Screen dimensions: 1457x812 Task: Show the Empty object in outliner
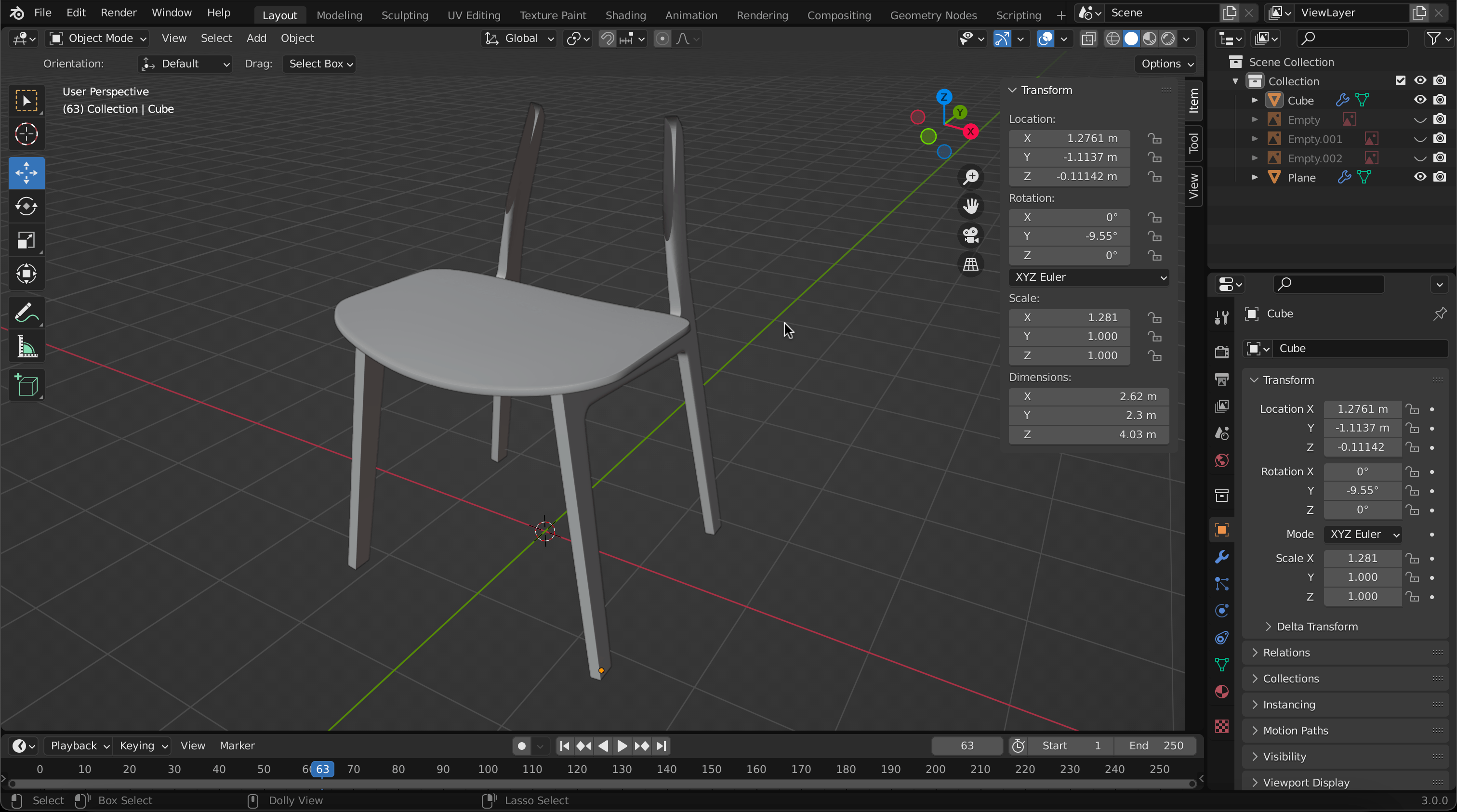coord(1420,119)
